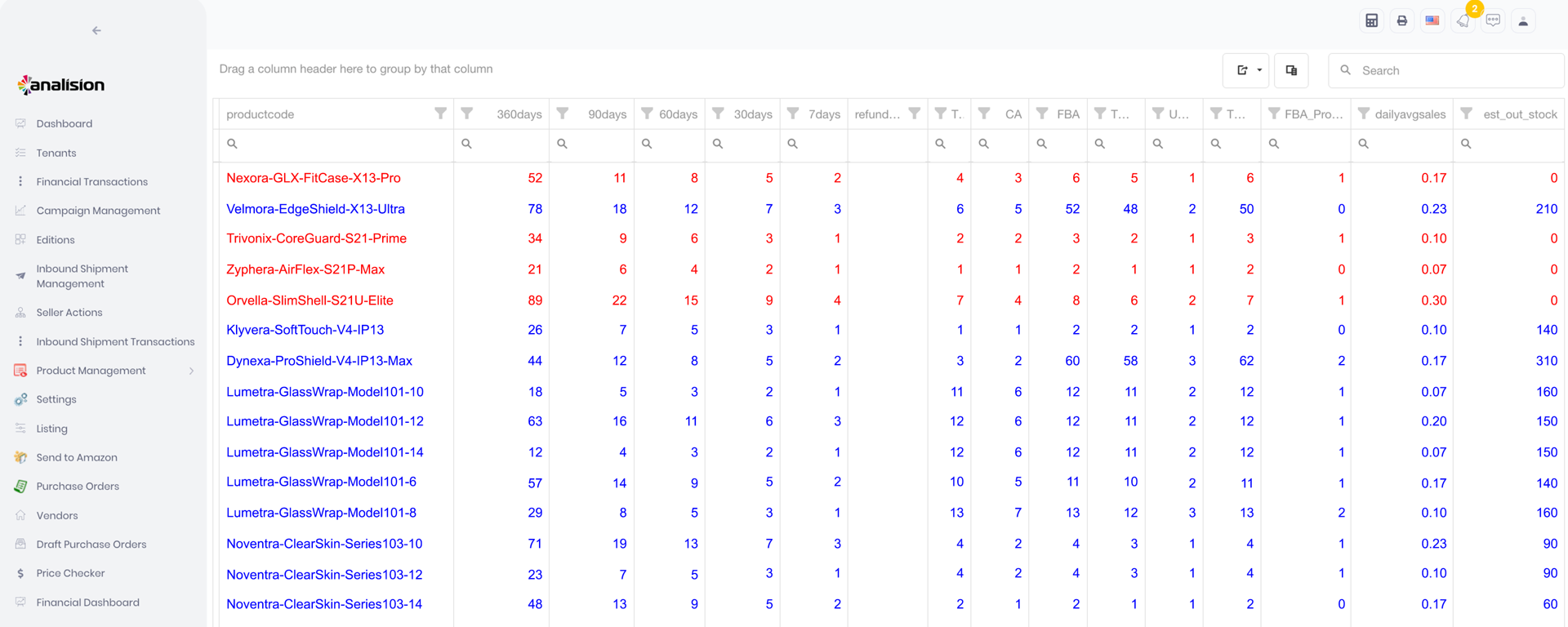Open the export dropdown button
1568x627 pixels.
coord(1248,70)
